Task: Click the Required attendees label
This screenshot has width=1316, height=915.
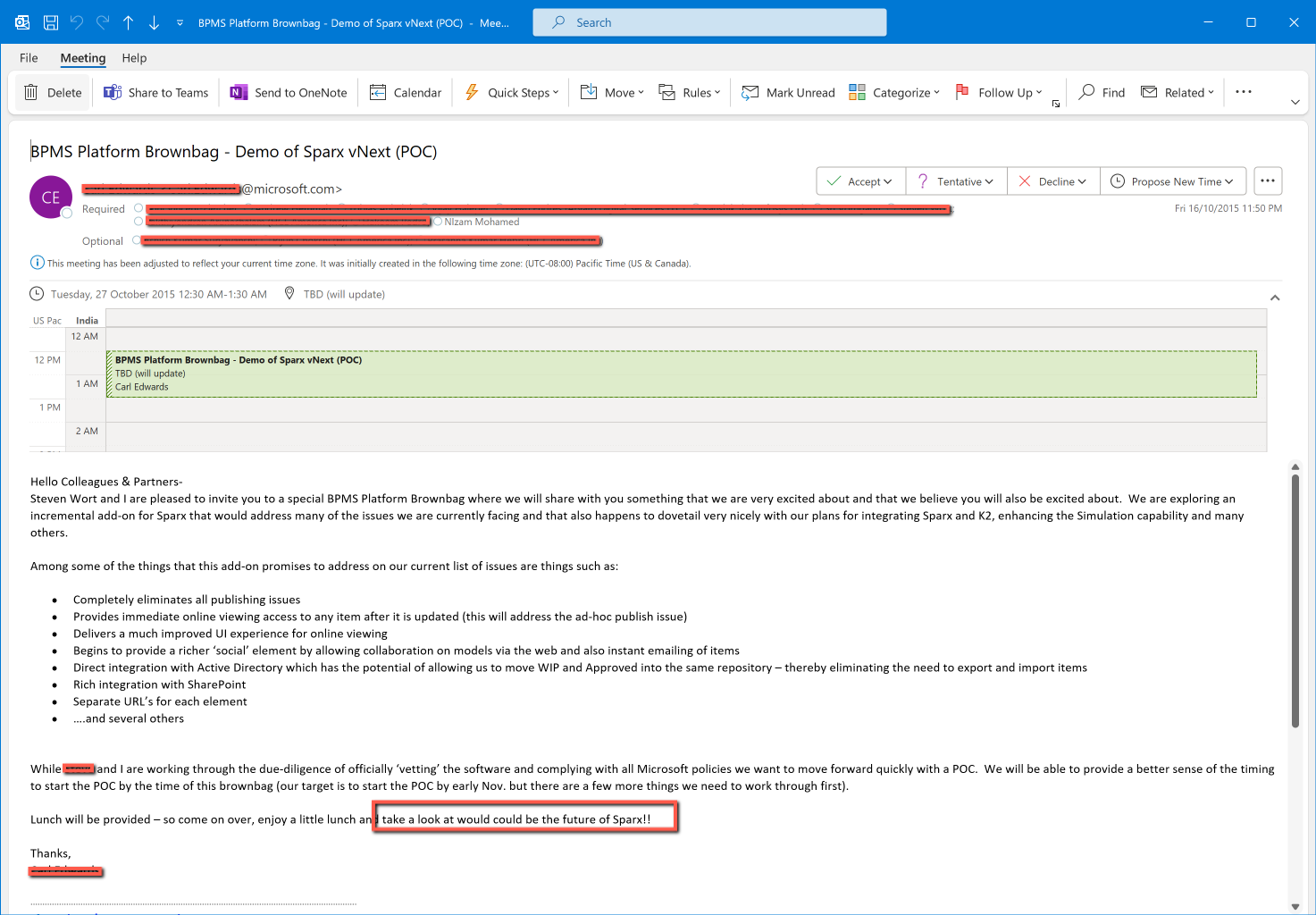Action: (x=104, y=209)
